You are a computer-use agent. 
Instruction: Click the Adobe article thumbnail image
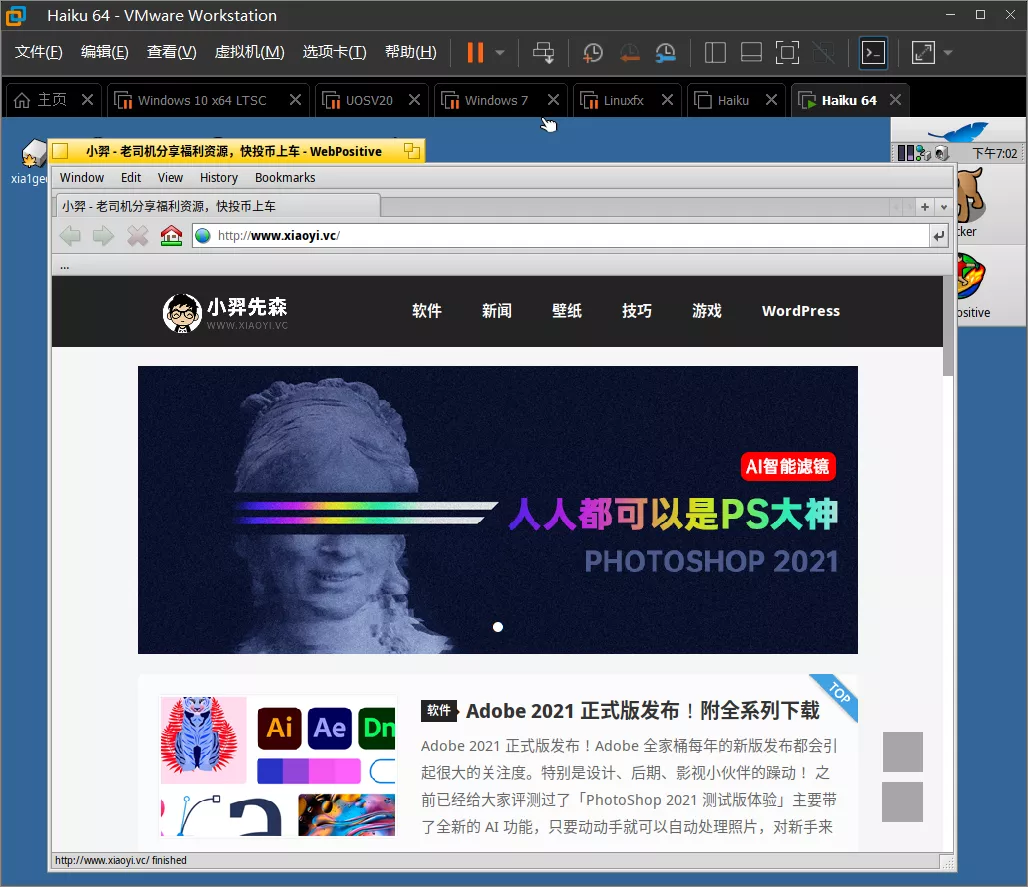[x=279, y=766]
